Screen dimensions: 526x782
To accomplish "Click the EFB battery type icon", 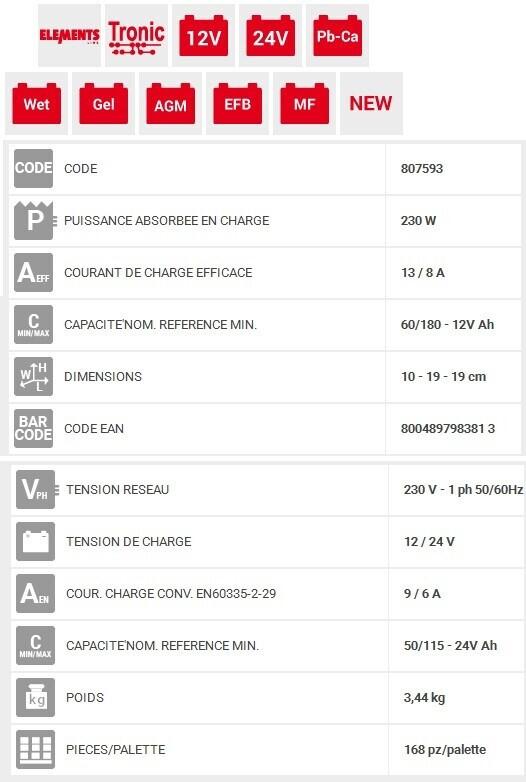I will pyautogui.click(x=237, y=103).
